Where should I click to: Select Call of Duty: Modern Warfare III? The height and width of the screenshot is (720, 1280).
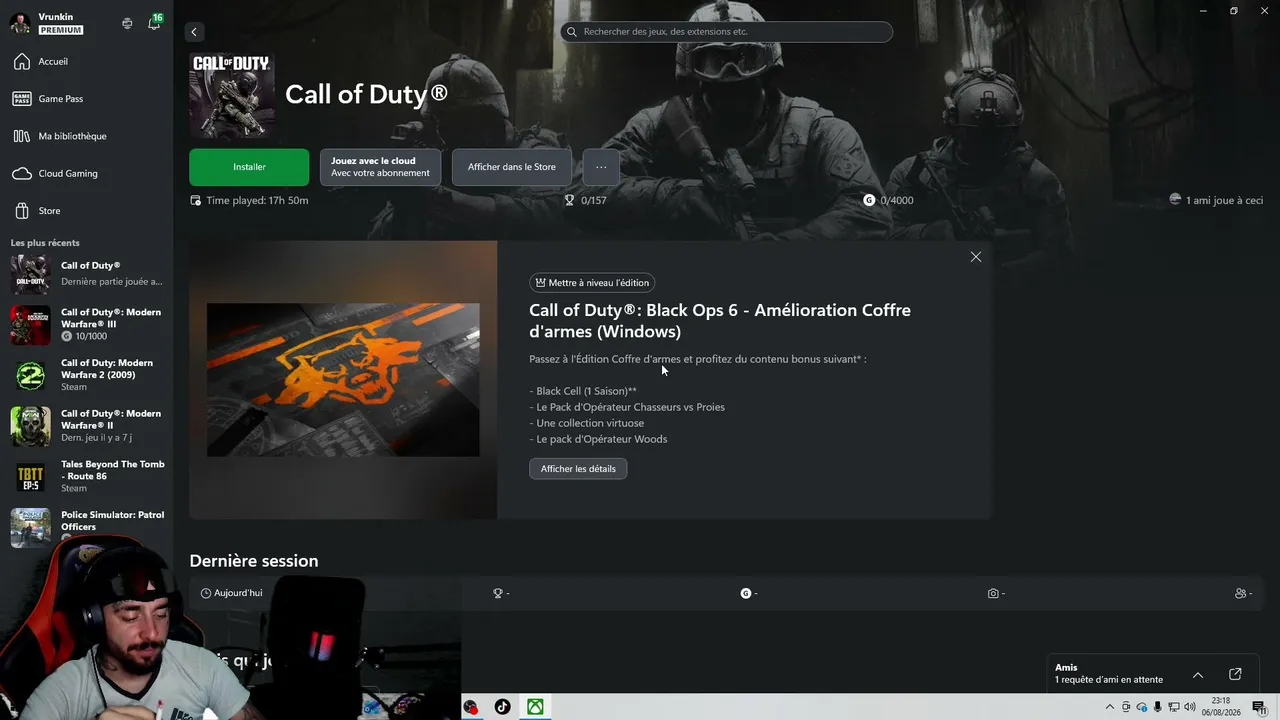(x=86, y=324)
